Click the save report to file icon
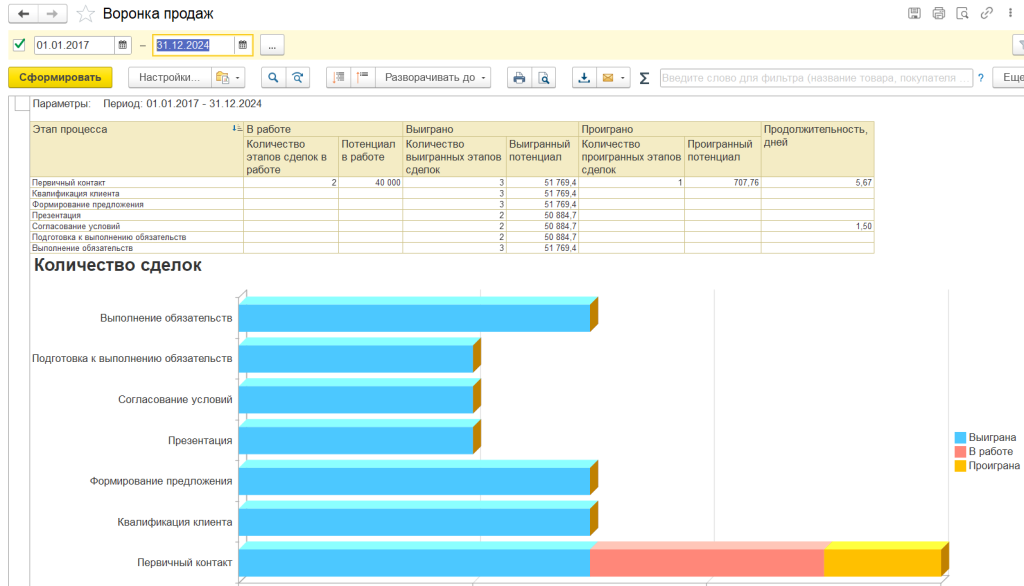The image size is (1024, 586). 585,78
